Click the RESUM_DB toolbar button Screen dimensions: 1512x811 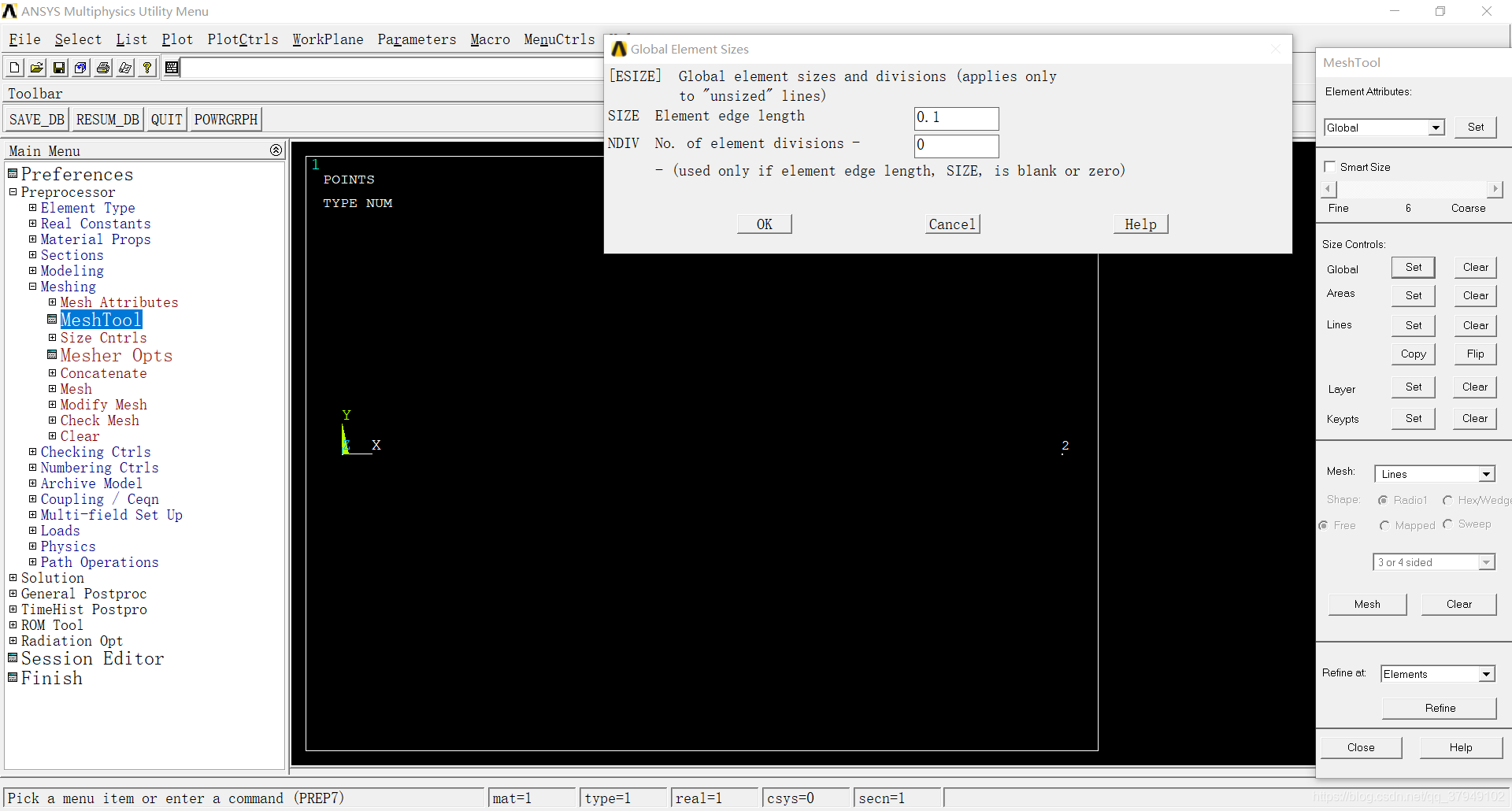point(108,120)
